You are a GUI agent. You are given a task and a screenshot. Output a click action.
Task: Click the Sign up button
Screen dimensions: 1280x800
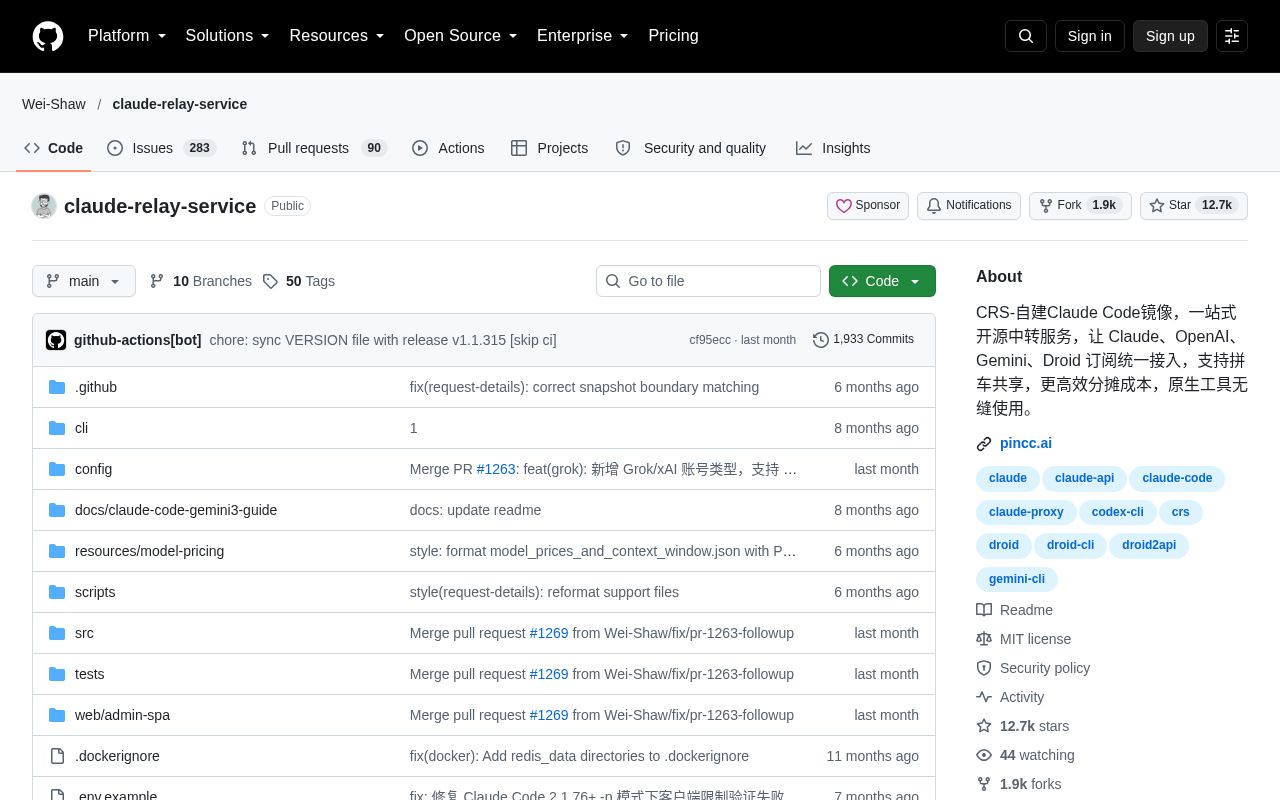(x=1170, y=36)
